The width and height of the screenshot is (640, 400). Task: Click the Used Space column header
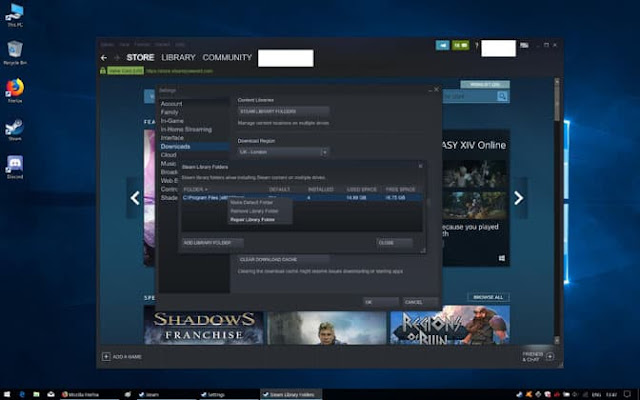point(361,189)
